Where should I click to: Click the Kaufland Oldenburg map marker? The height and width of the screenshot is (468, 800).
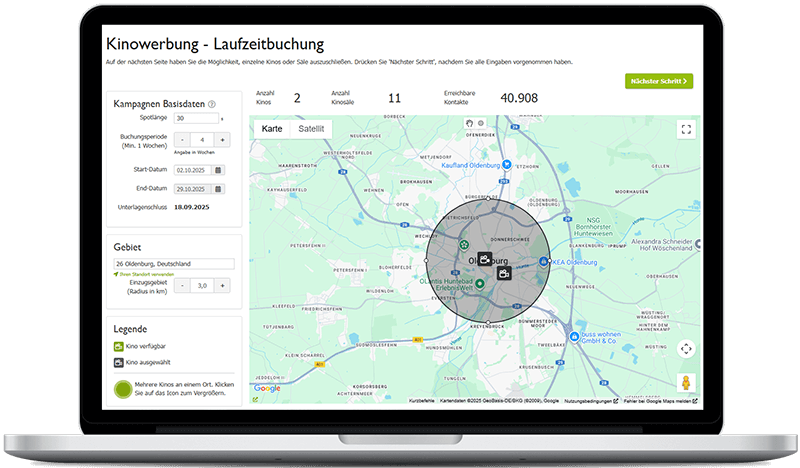pyautogui.click(x=507, y=164)
